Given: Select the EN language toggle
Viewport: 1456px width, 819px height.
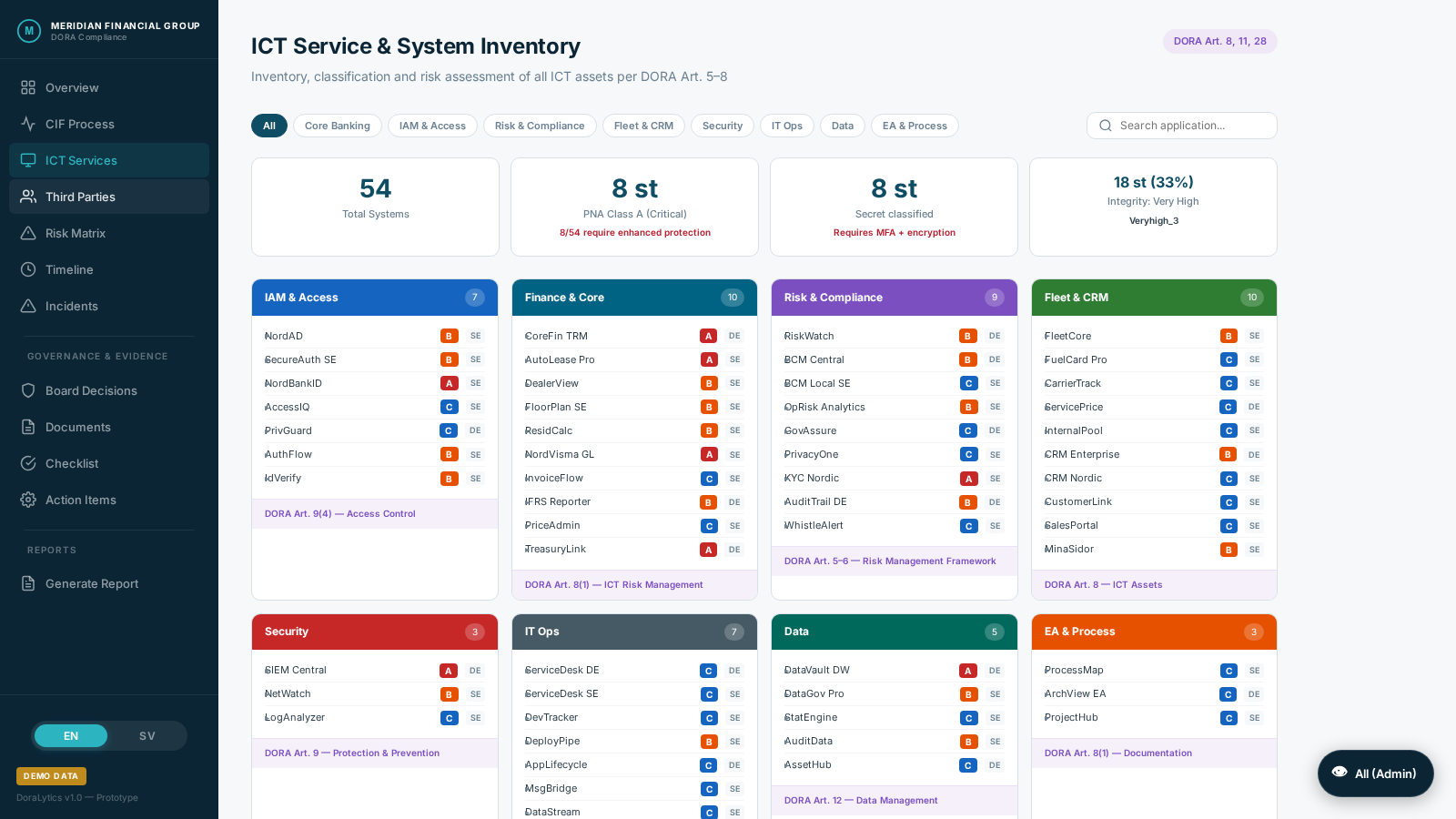Looking at the screenshot, I should pos(71,736).
